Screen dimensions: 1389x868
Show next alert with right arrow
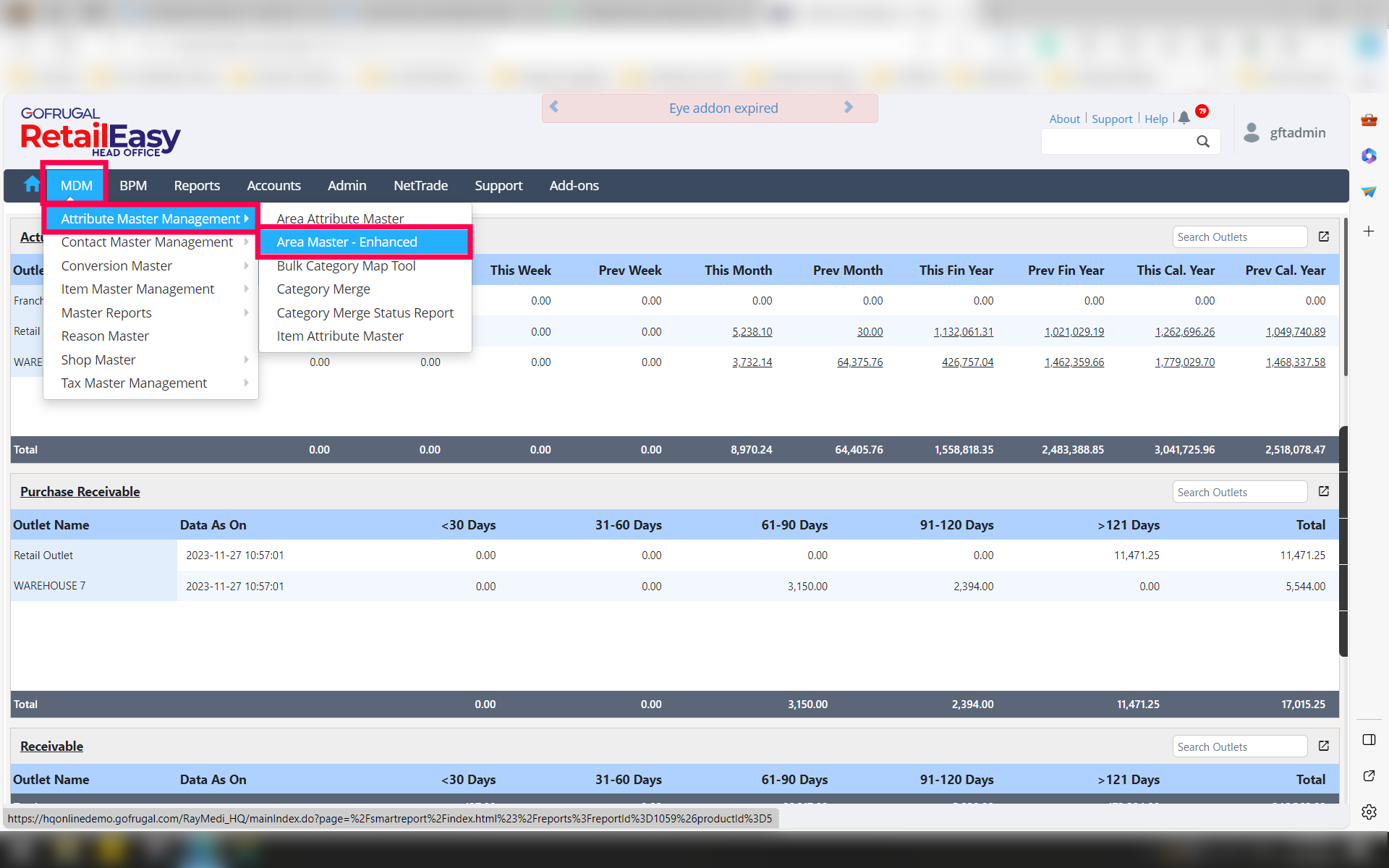(849, 107)
